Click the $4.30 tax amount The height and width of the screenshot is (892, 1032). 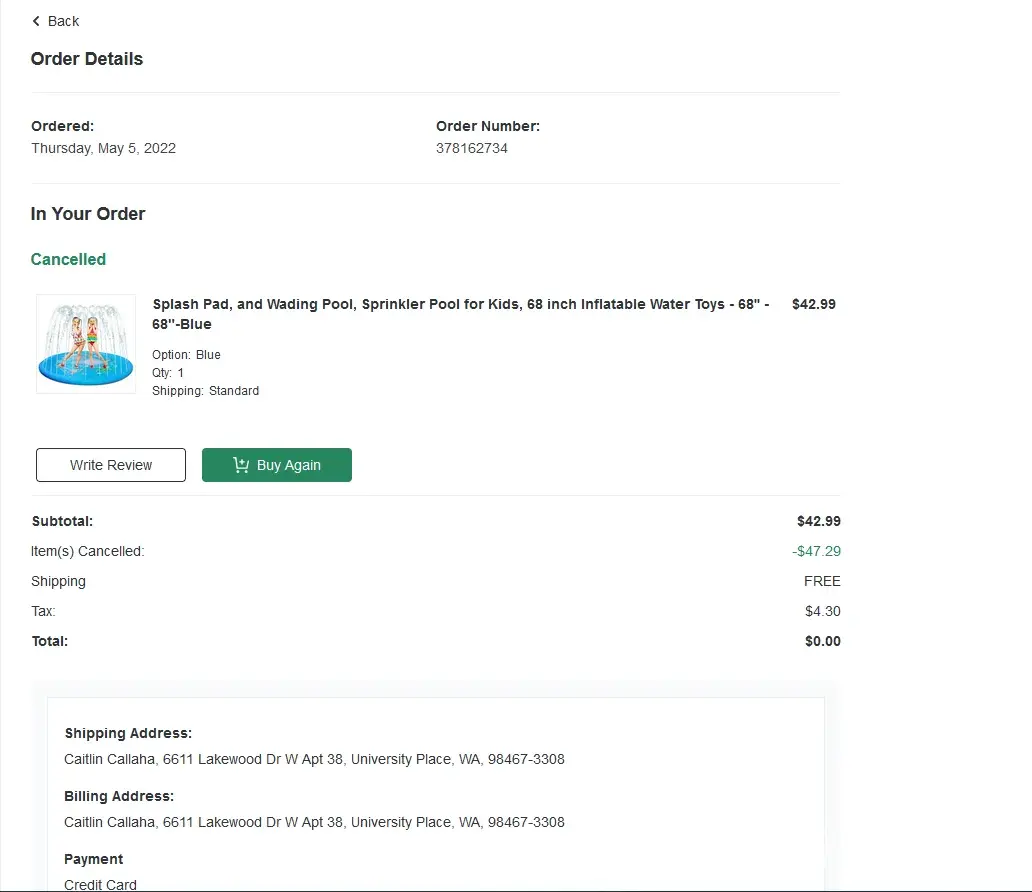click(822, 611)
